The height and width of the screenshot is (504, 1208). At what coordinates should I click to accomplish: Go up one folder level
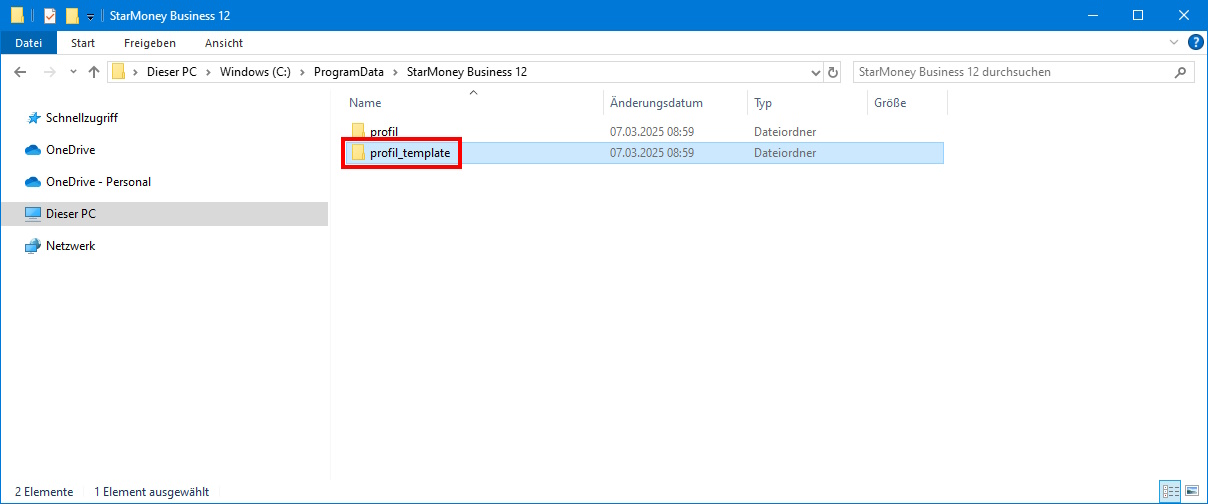tap(94, 72)
